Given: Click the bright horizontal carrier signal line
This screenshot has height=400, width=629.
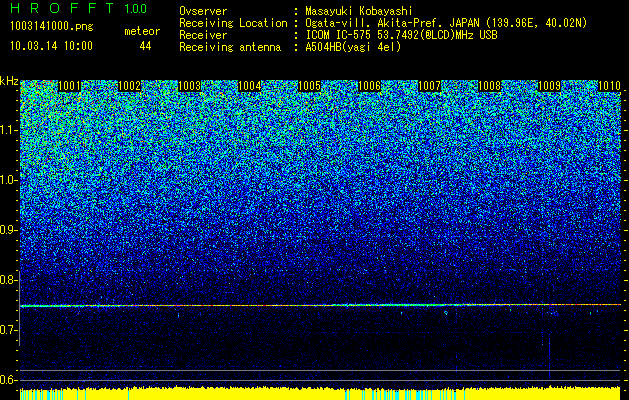Looking at the screenshot, I should pos(321,305).
